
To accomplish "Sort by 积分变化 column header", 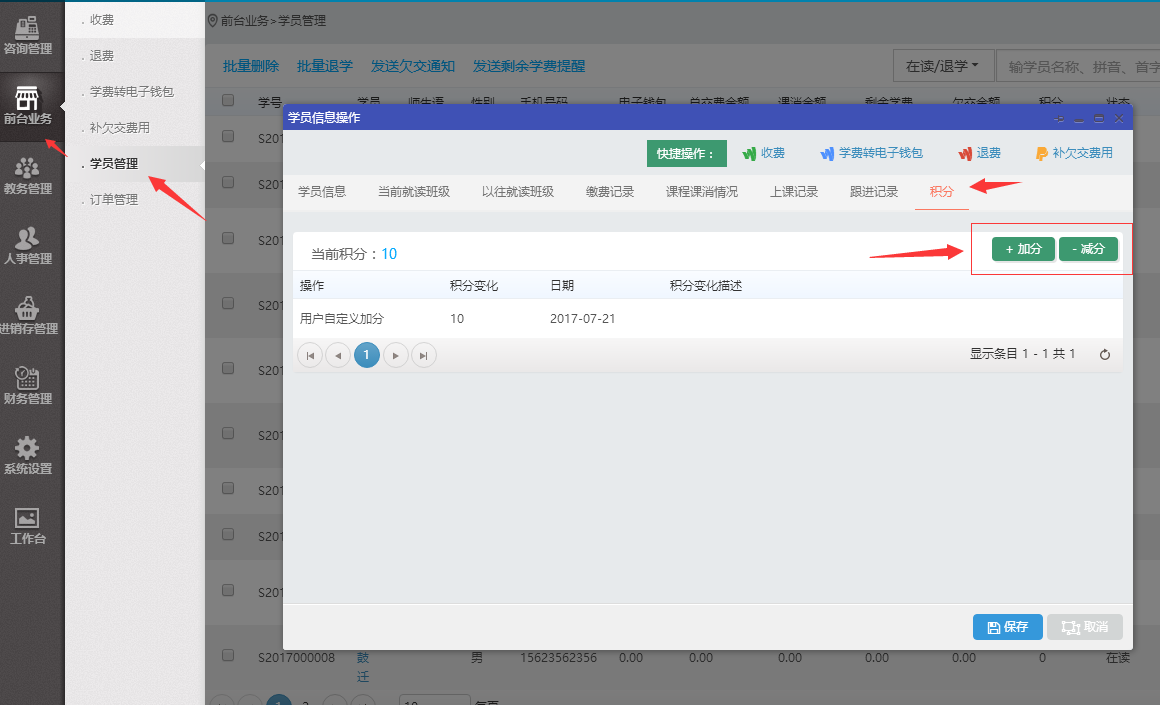I will pyautogui.click(x=473, y=286).
